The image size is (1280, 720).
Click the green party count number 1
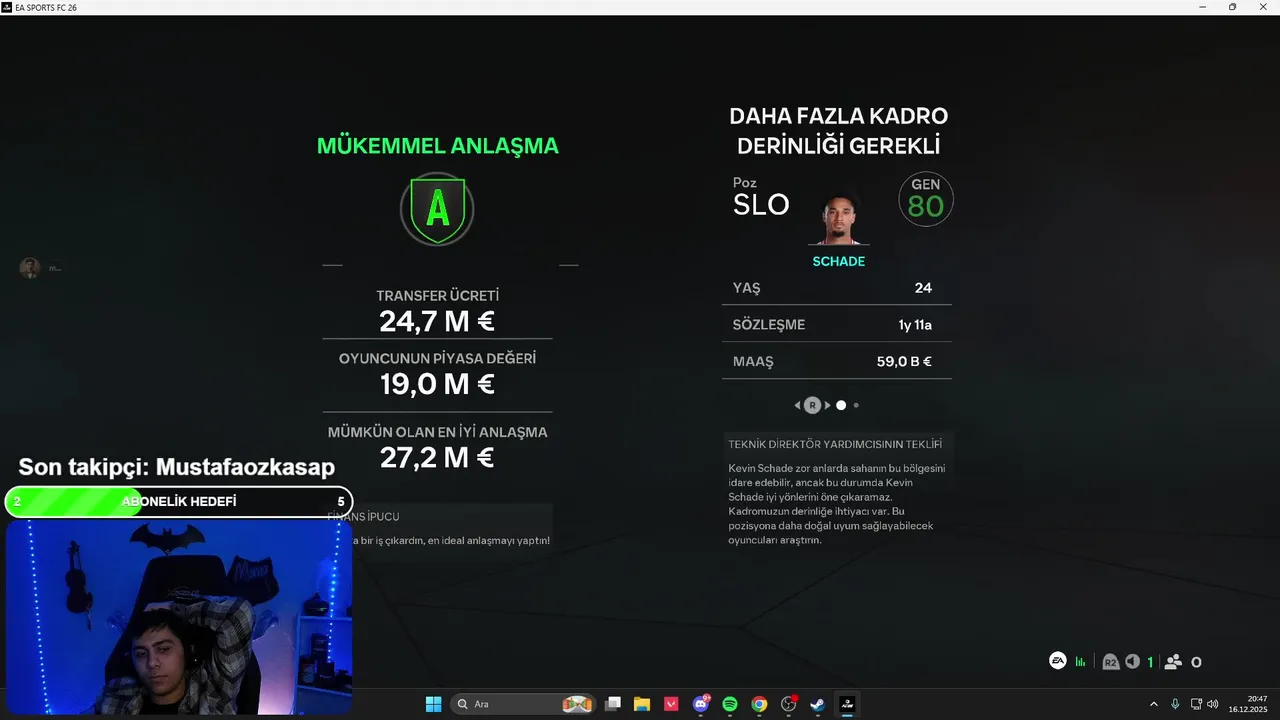click(1150, 662)
